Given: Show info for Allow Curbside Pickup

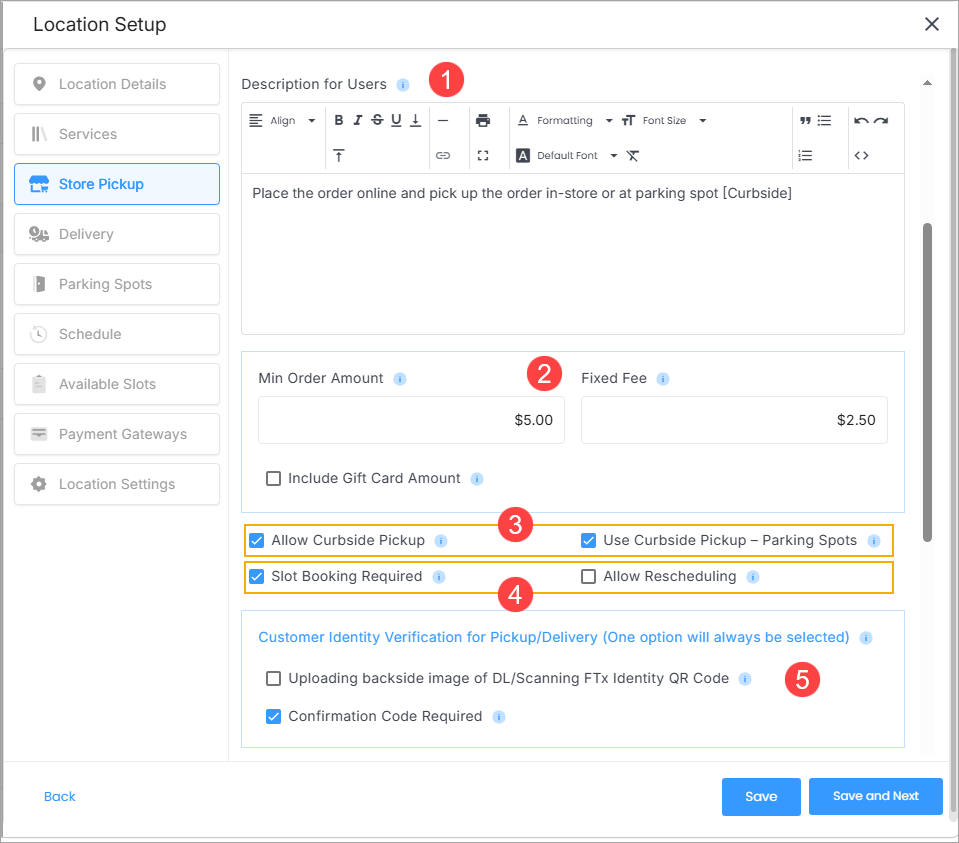Looking at the screenshot, I should point(441,541).
